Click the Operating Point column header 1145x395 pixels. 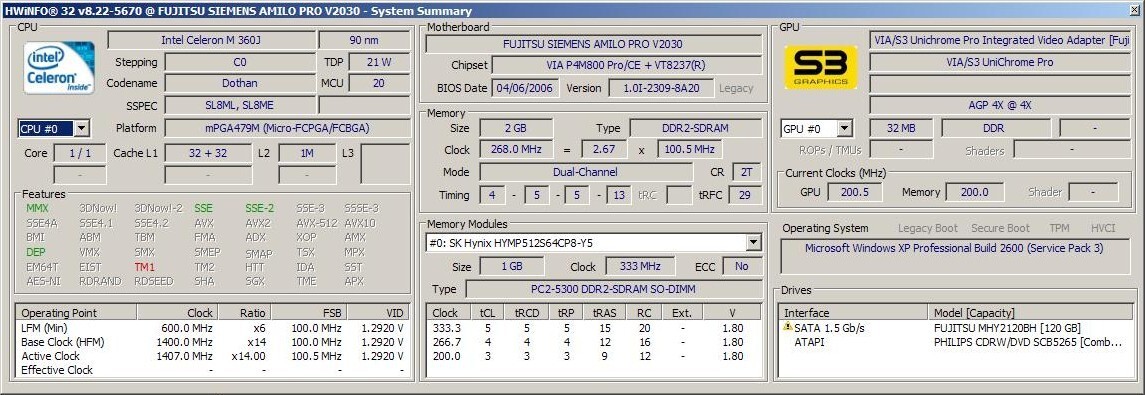[77, 312]
